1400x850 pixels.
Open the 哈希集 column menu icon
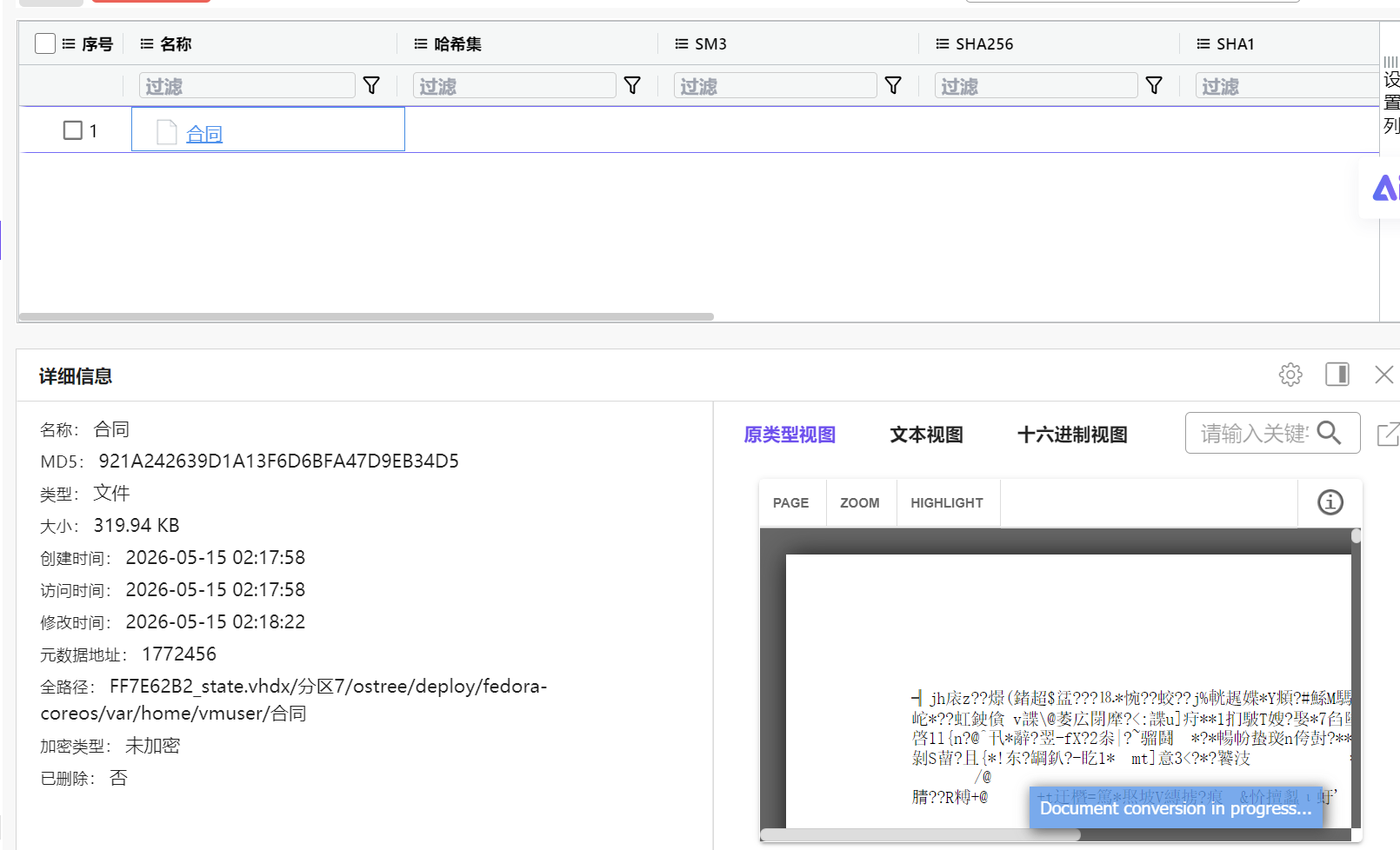[x=421, y=43]
